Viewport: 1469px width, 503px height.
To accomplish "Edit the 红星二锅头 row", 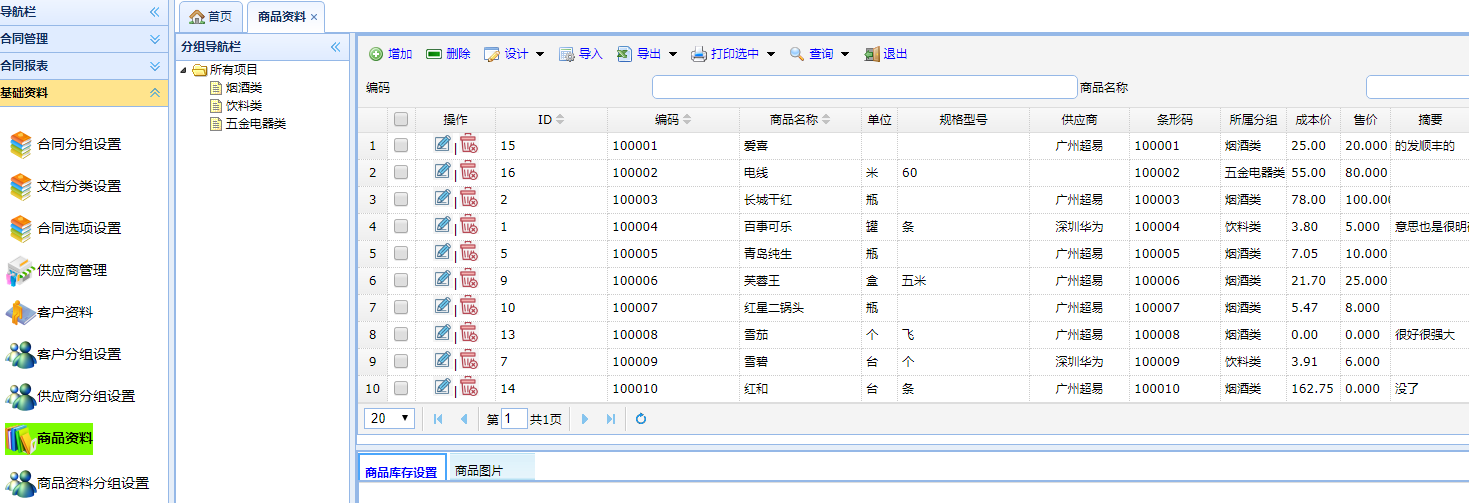I will coord(443,306).
